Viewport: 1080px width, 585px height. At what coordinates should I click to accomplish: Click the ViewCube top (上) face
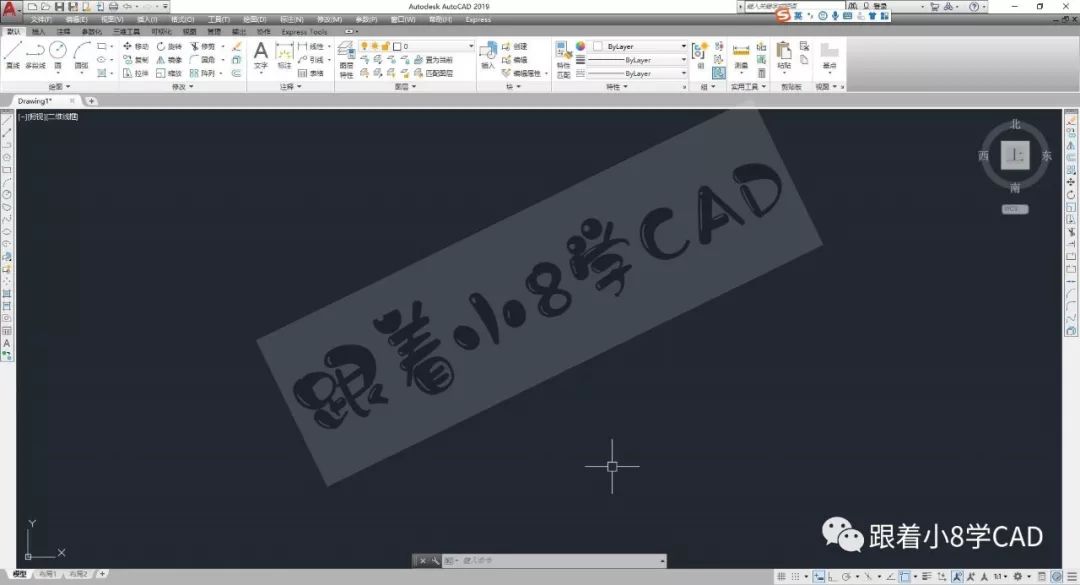click(1015, 156)
